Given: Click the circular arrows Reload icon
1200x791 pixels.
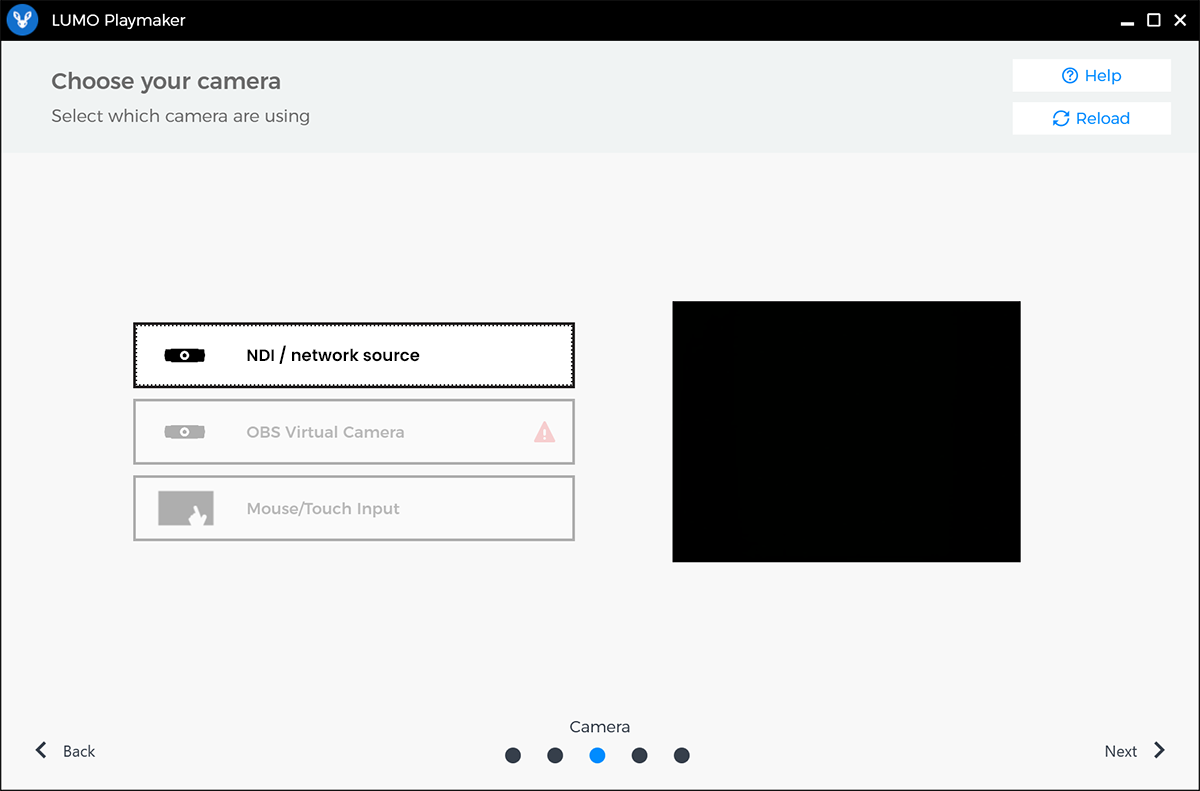Looking at the screenshot, I should [x=1061, y=118].
